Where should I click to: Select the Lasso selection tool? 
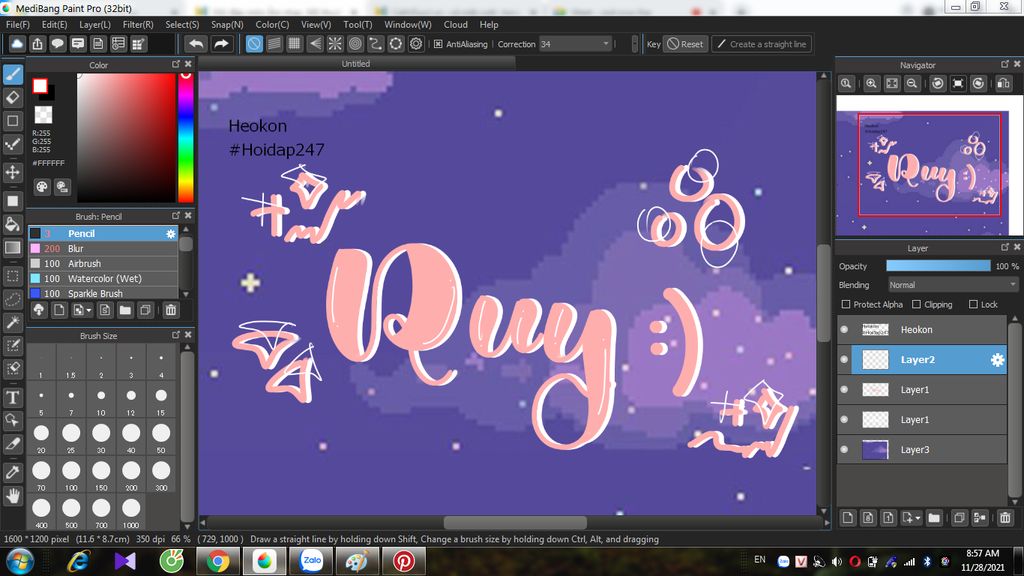[13, 299]
